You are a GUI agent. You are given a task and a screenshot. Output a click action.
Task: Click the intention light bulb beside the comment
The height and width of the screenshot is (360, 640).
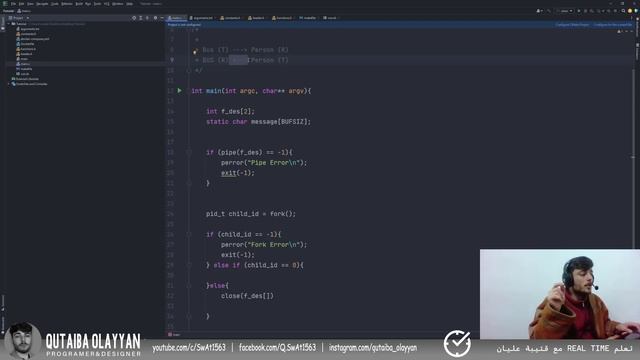195,51
